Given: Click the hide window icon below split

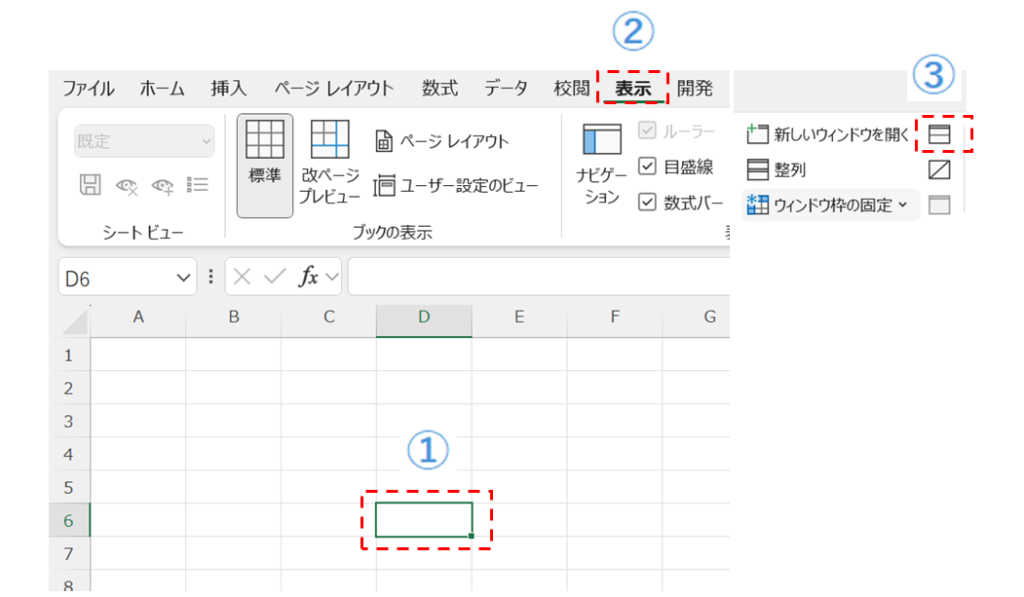Looking at the screenshot, I should point(939,170).
